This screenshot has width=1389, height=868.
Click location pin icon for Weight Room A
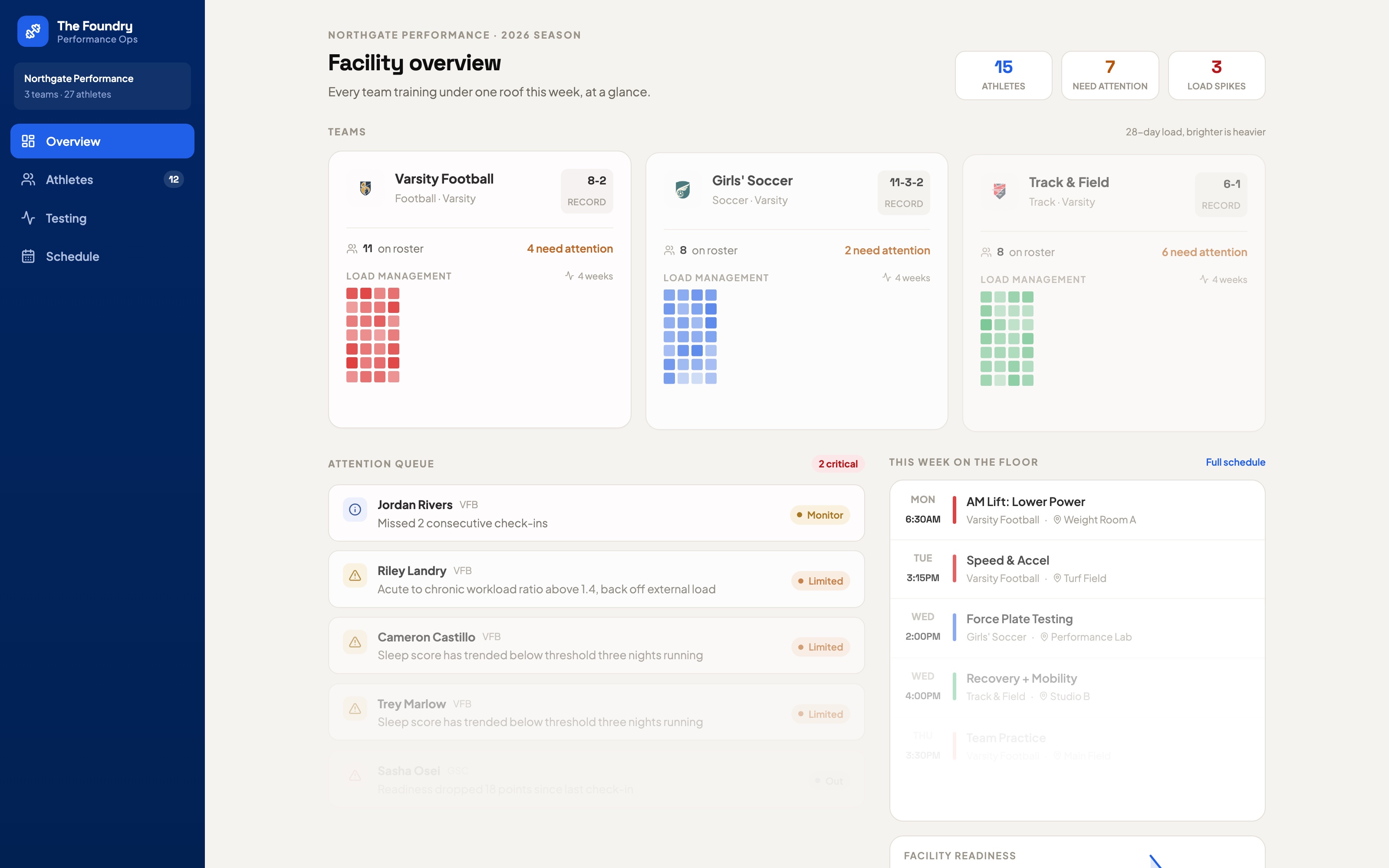pyautogui.click(x=1057, y=519)
